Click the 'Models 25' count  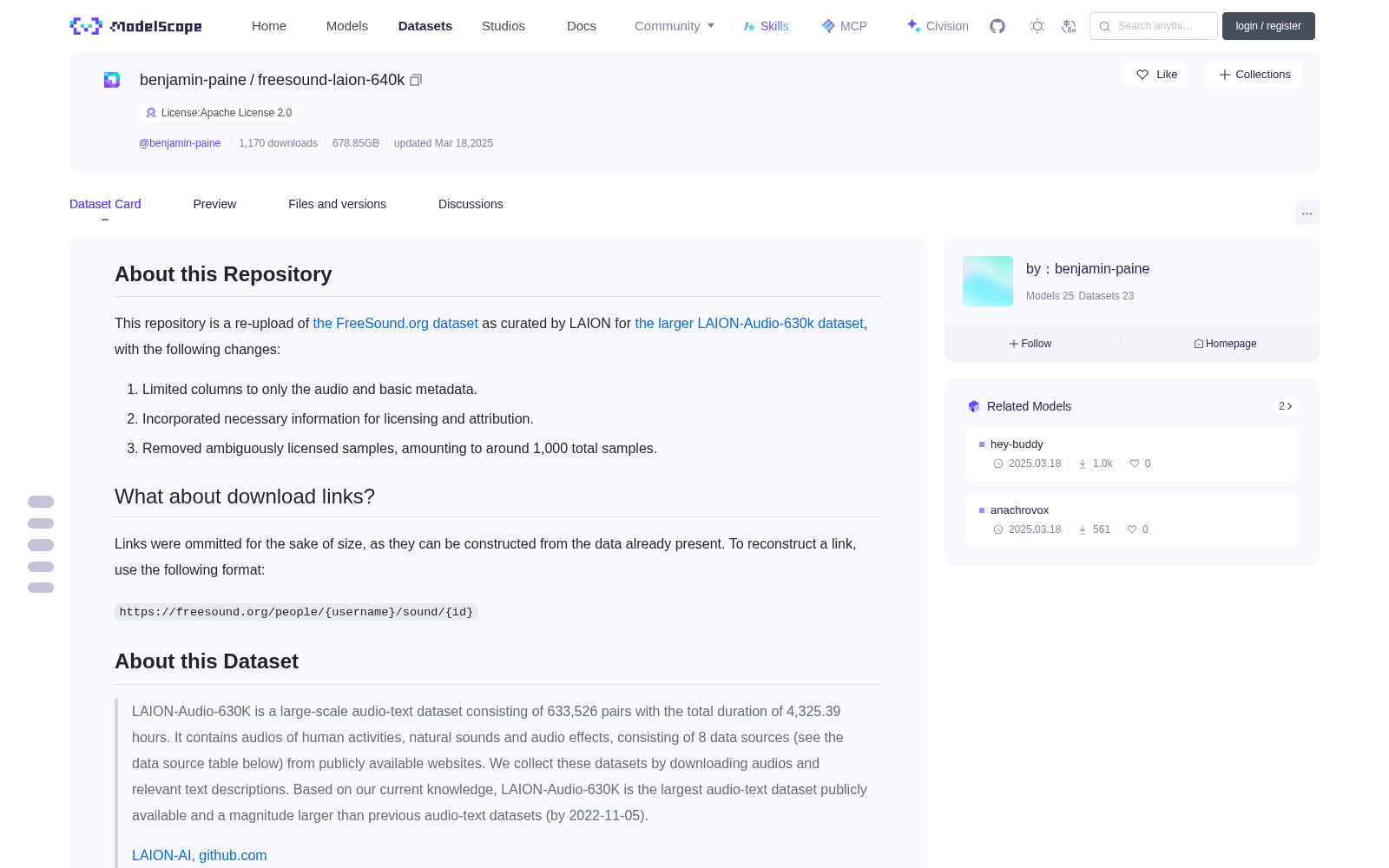click(x=1050, y=296)
